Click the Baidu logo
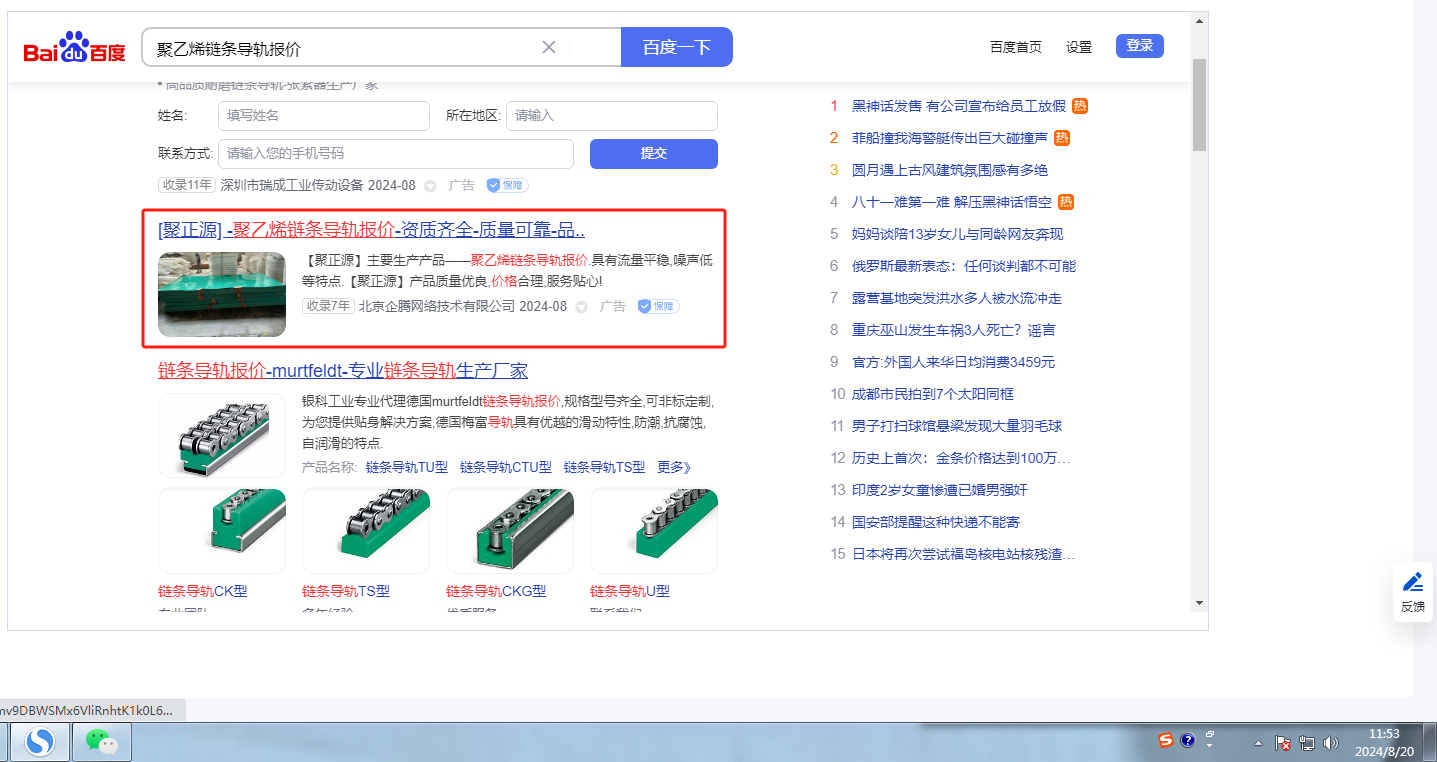Screen dimensions: 1437x762 point(75,47)
